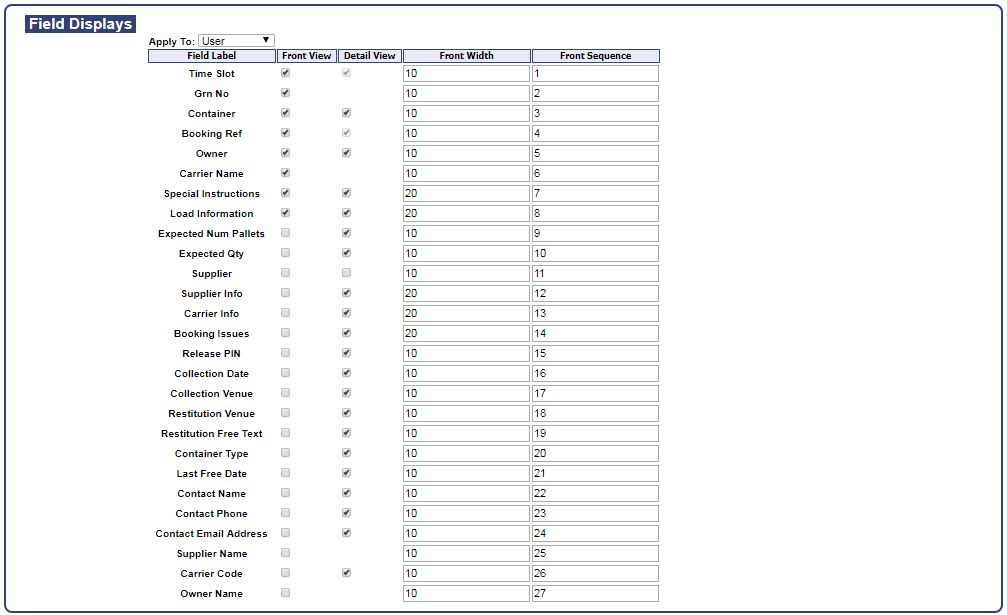Open the Apply To User dropdown
This screenshot has height=615, width=1007.
click(x=236, y=40)
